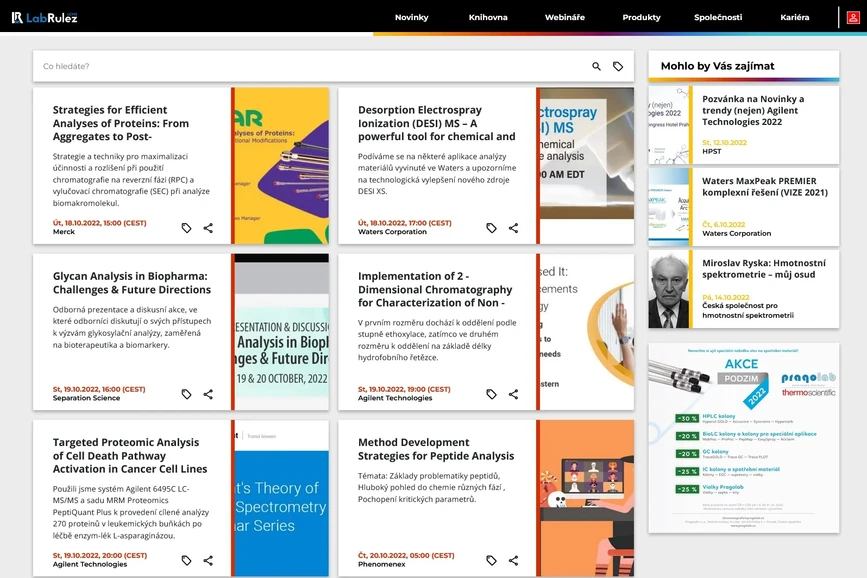Image resolution: width=867 pixels, height=578 pixels.
Task: Click date 'Út, 18.10.2022, 15:00 (CEST)'
Action: pos(100,223)
